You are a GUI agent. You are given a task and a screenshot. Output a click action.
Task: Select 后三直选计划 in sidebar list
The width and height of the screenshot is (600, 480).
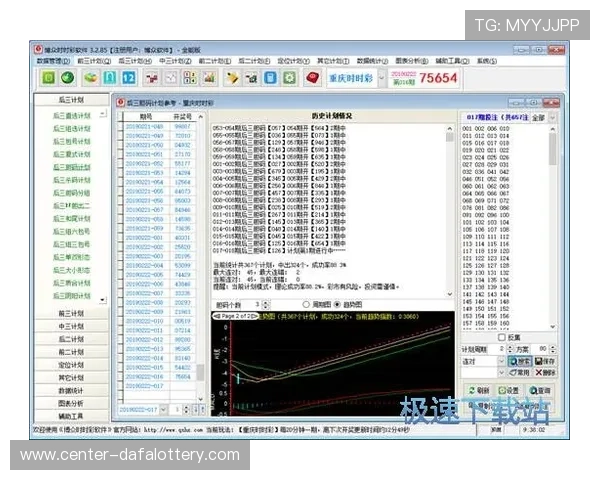(x=72, y=116)
